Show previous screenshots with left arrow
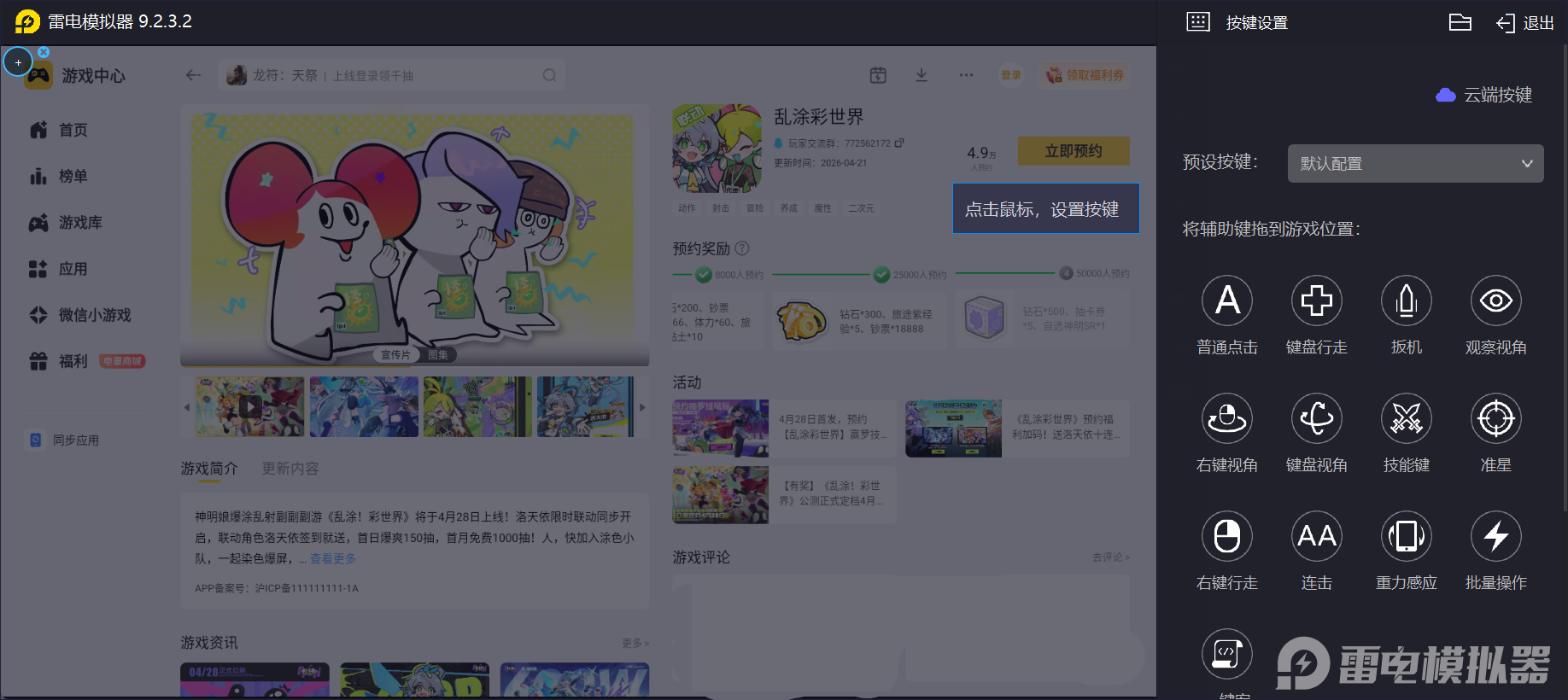The image size is (1568, 700). pos(187,407)
